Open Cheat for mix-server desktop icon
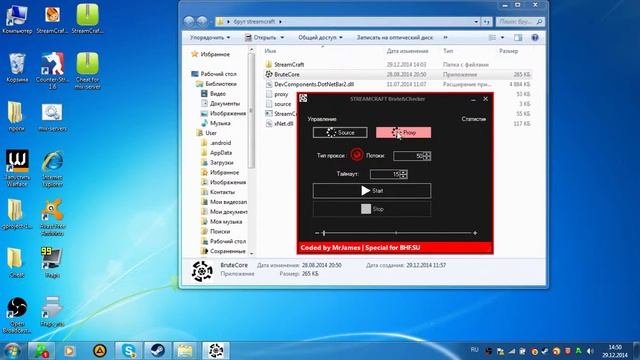The image size is (640, 360). (x=87, y=71)
